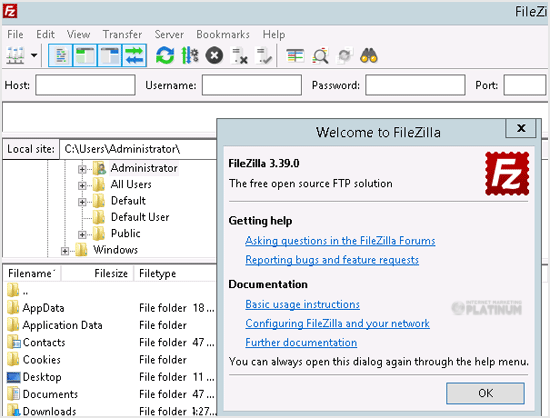Open the Bookmarks menu
This screenshot has height=418, width=550.
click(x=223, y=34)
